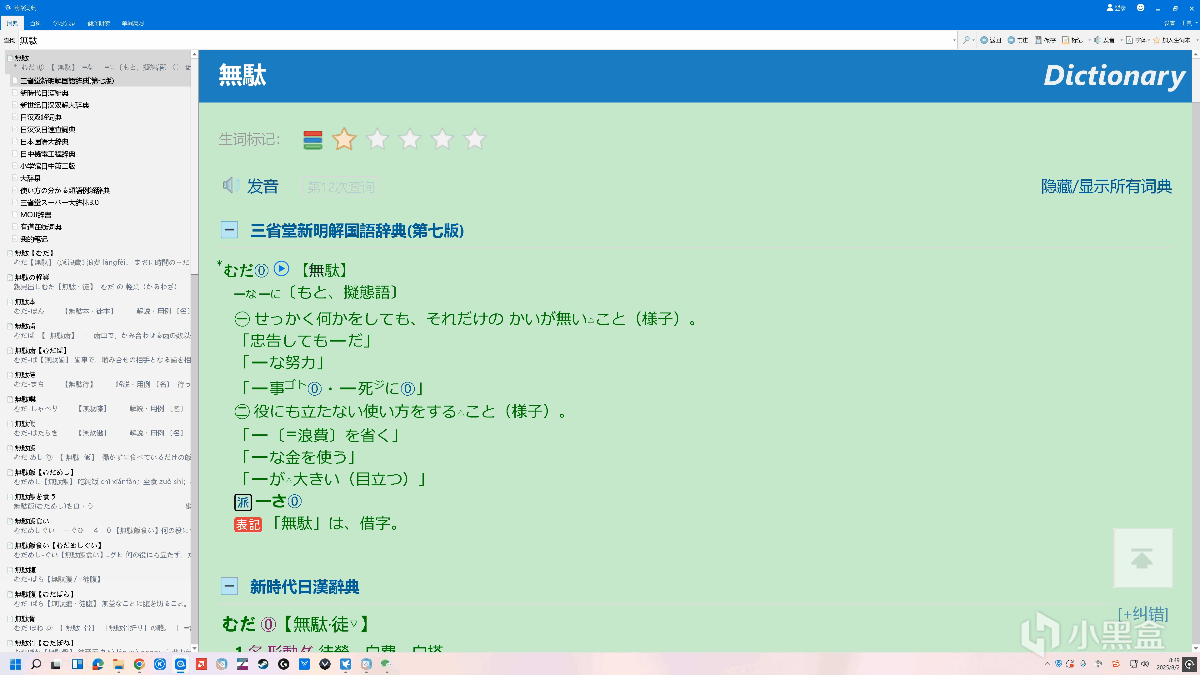Set first orange star in 生词标记 rating
The height and width of the screenshot is (675, 1200).
click(344, 140)
